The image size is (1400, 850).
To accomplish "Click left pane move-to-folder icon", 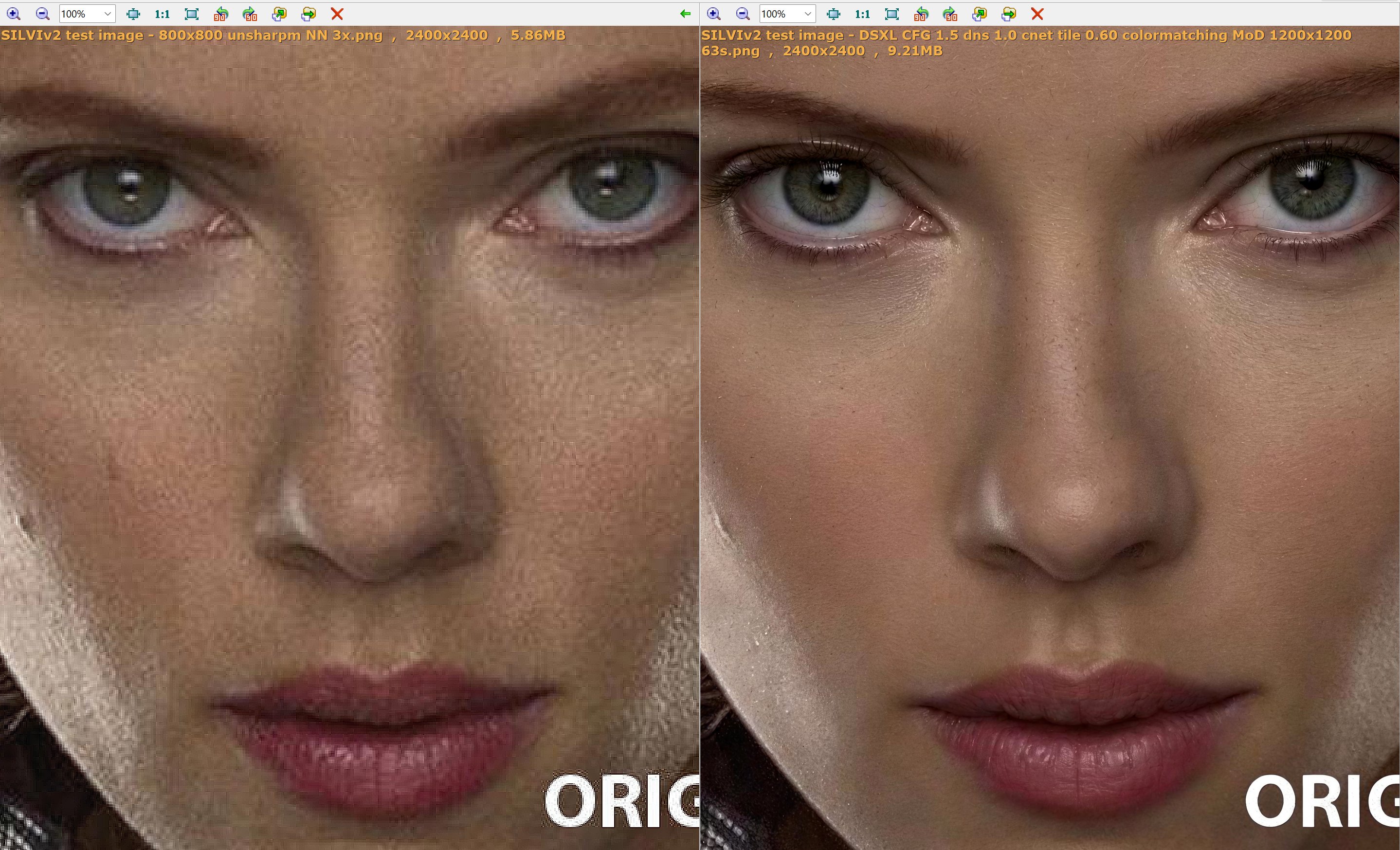I will click(309, 14).
